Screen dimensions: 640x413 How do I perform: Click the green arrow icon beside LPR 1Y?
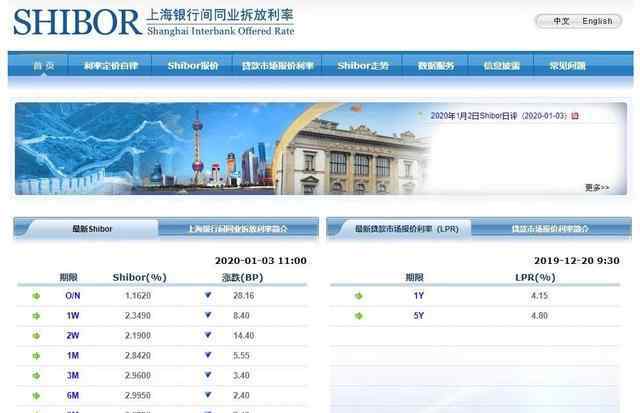(x=359, y=296)
